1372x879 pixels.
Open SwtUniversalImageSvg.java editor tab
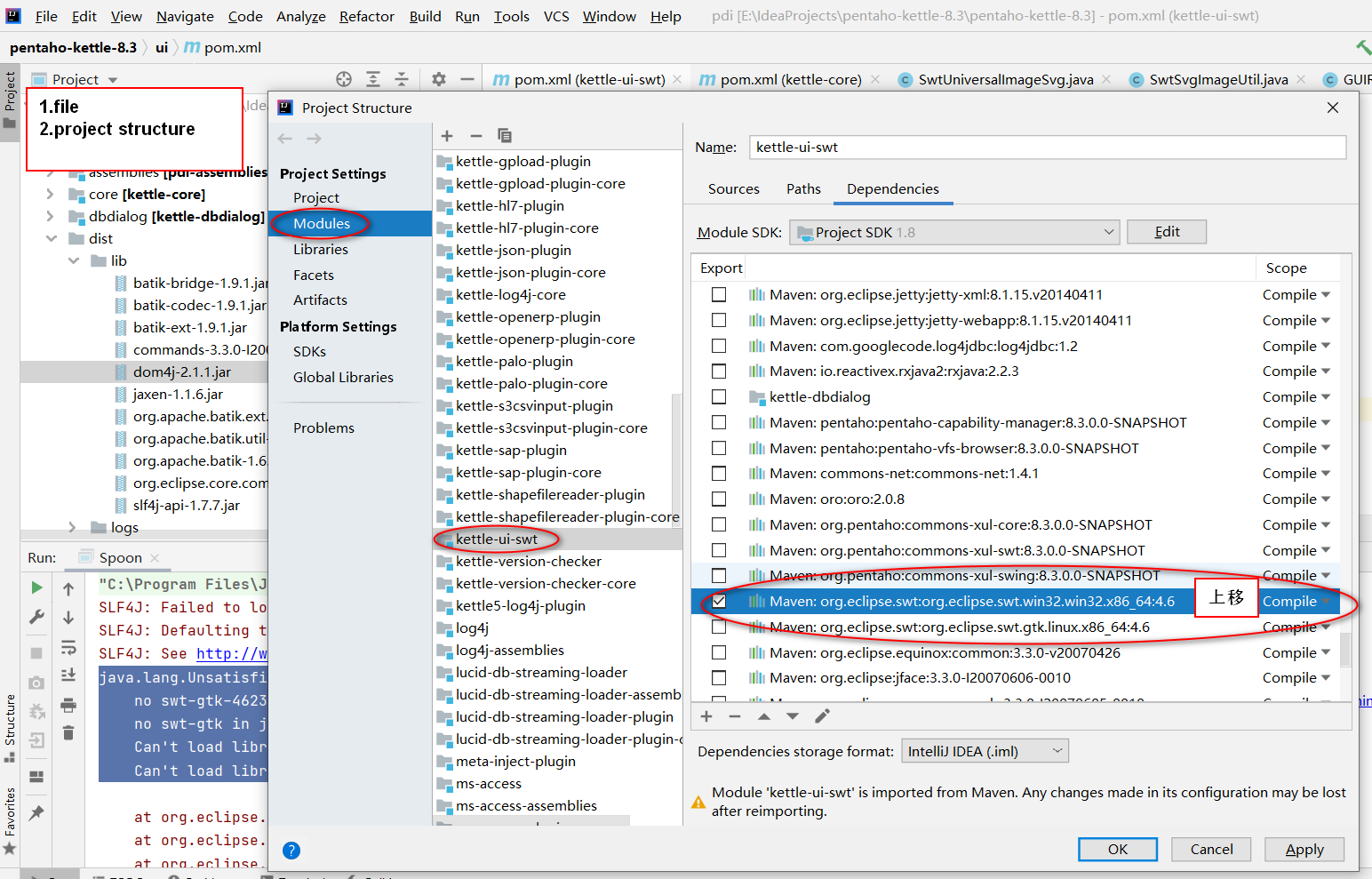[x=1006, y=79]
